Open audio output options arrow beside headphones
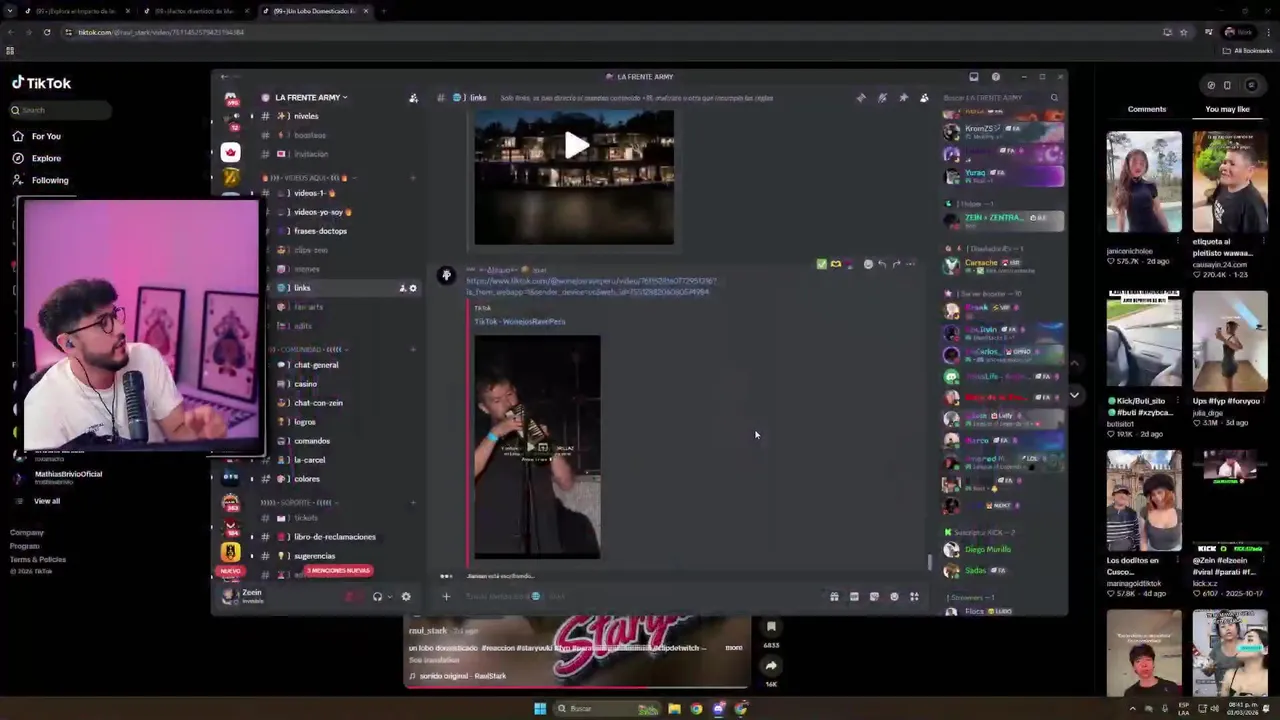Image resolution: width=1280 pixels, height=720 pixels. pos(390,597)
